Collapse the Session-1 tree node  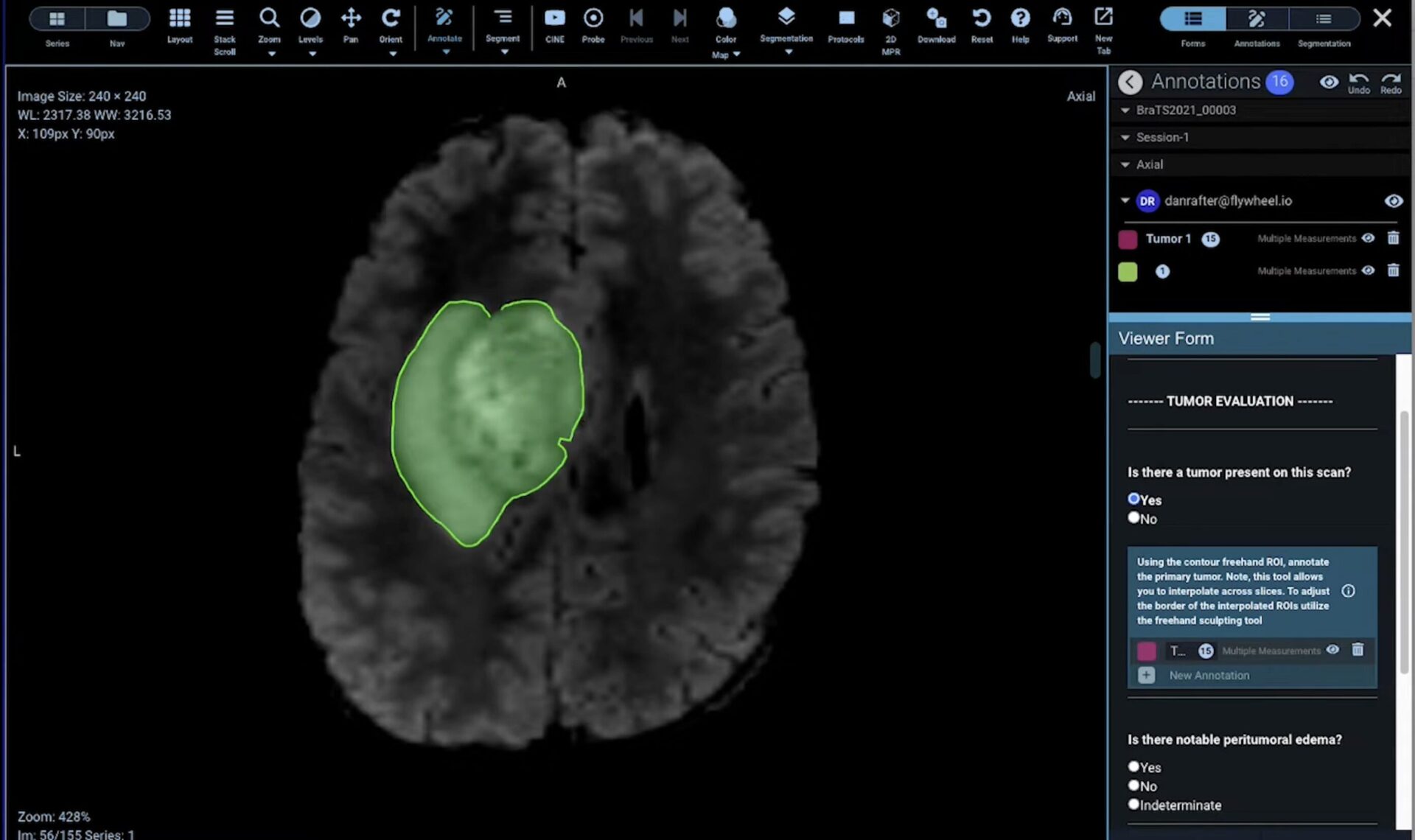pyautogui.click(x=1125, y=138)
